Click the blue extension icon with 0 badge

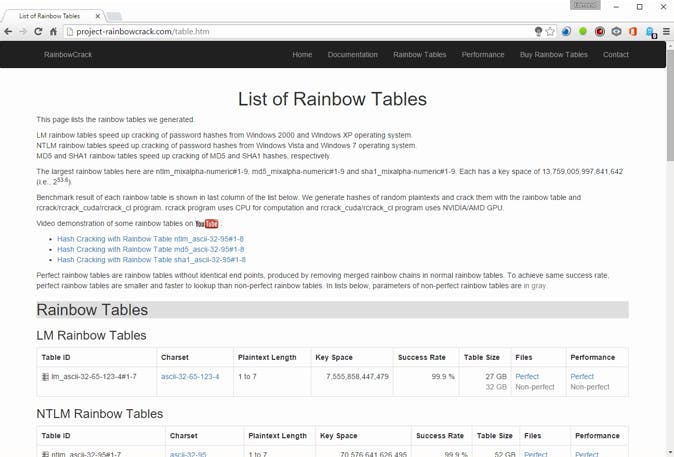[651, 32]
